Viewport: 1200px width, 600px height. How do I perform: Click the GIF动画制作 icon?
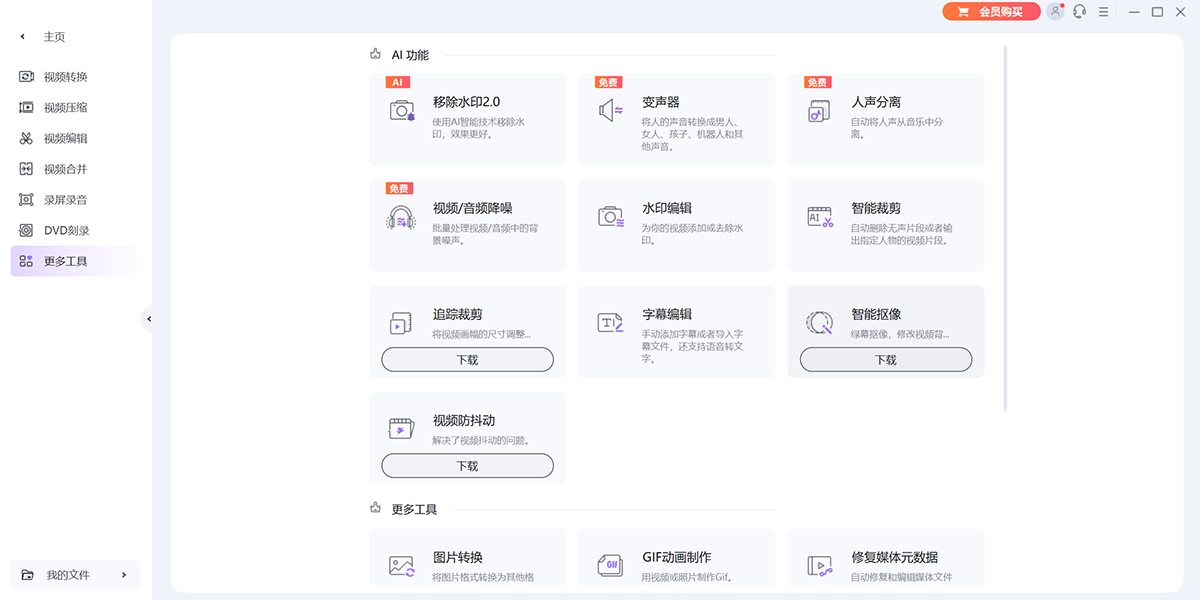[x=611, y=566]
